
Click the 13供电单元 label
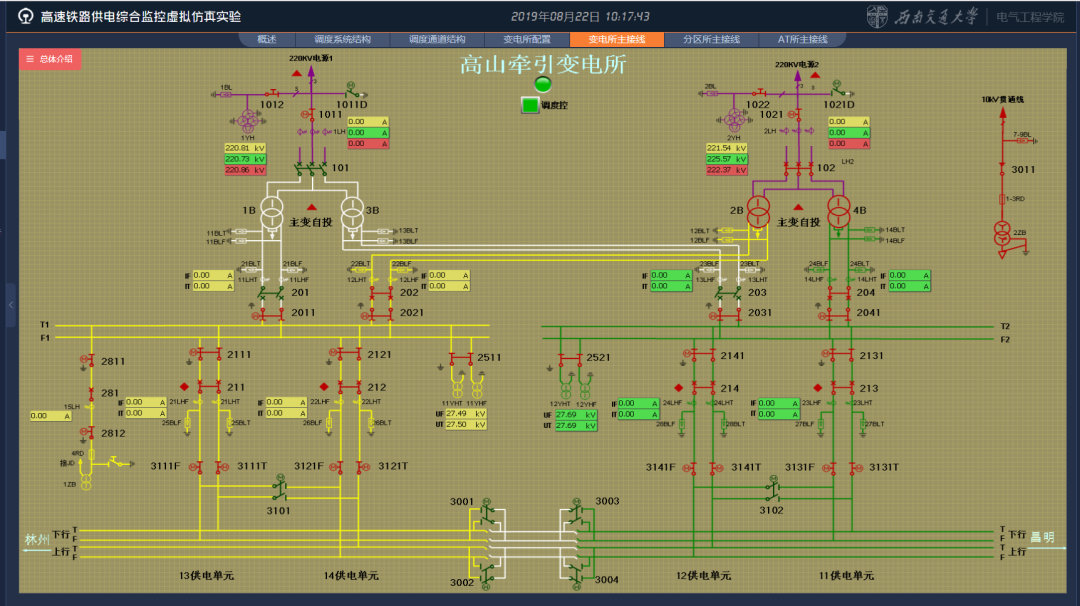click(x=206, y=576)
